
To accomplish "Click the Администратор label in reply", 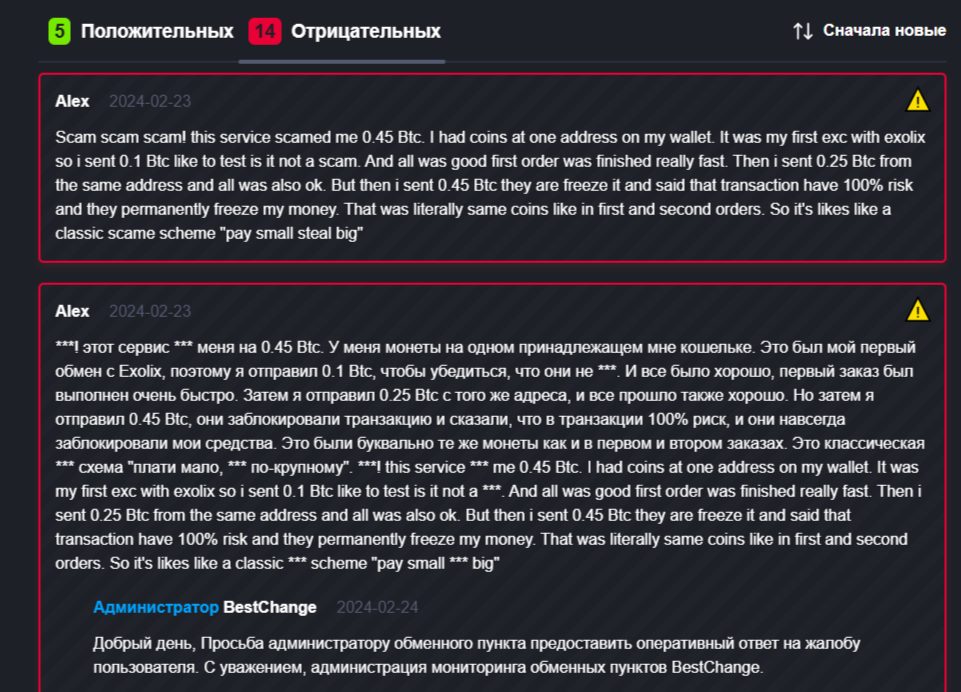I will (156, 607).
